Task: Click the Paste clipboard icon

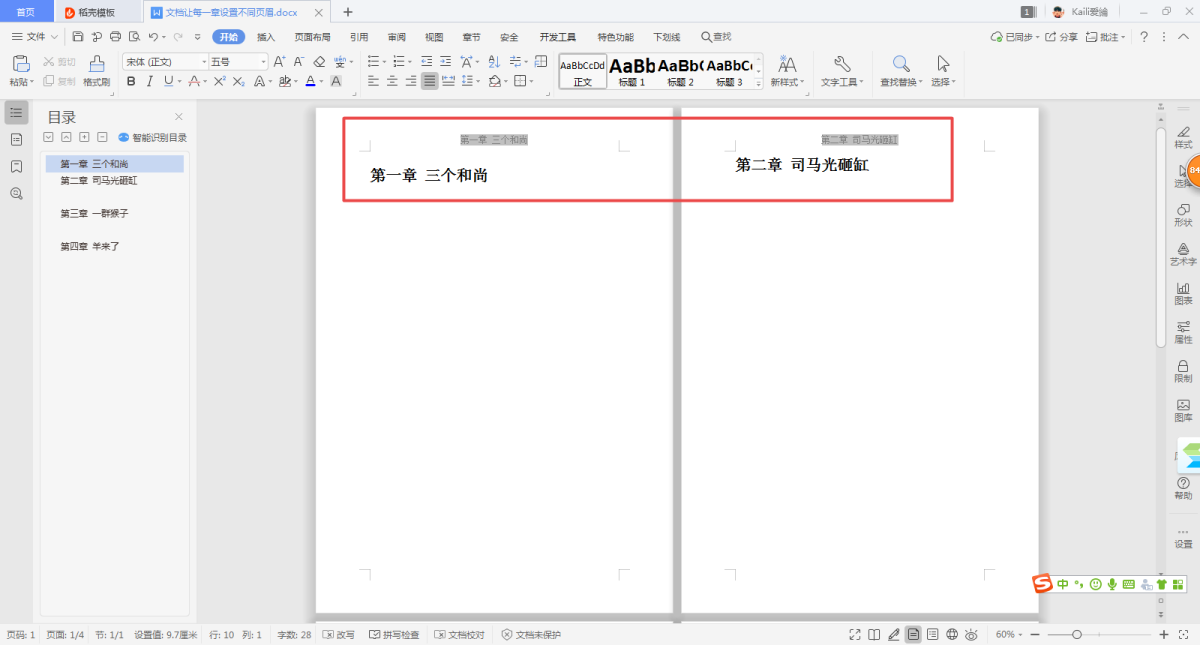Action: [21, 64]
